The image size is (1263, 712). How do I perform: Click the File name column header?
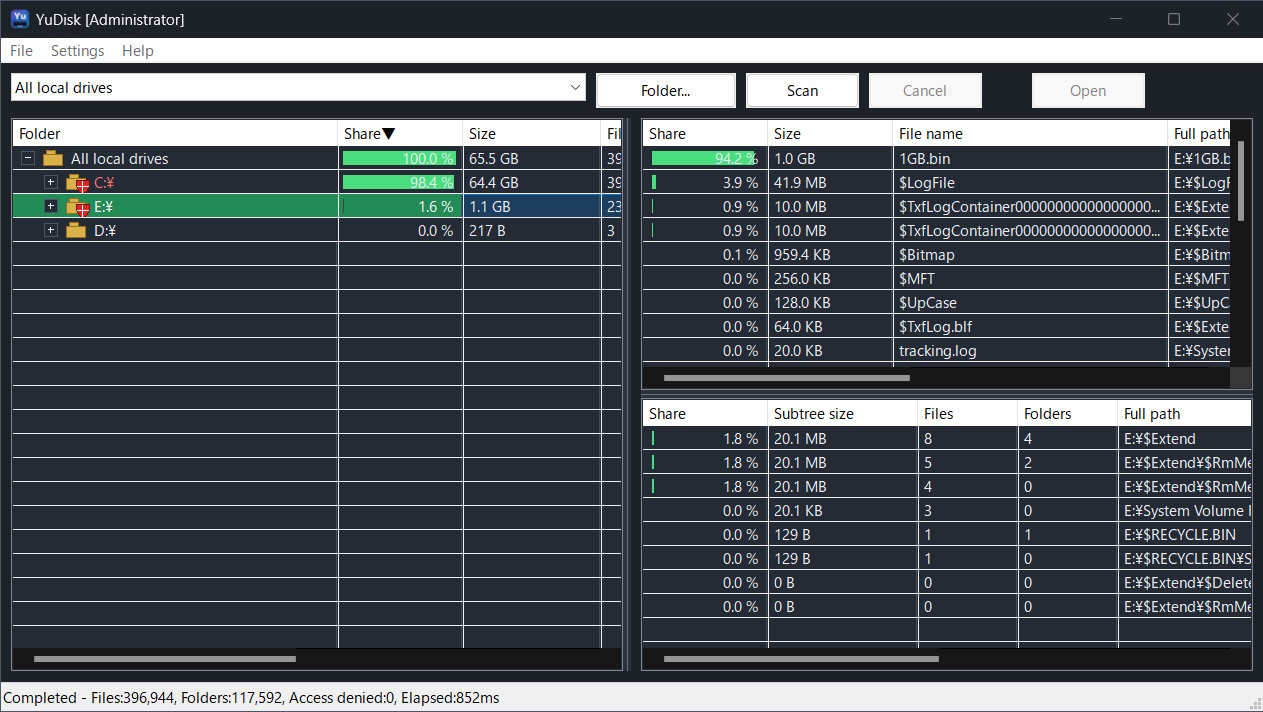pyautogui.click(x=1030, y=133)
